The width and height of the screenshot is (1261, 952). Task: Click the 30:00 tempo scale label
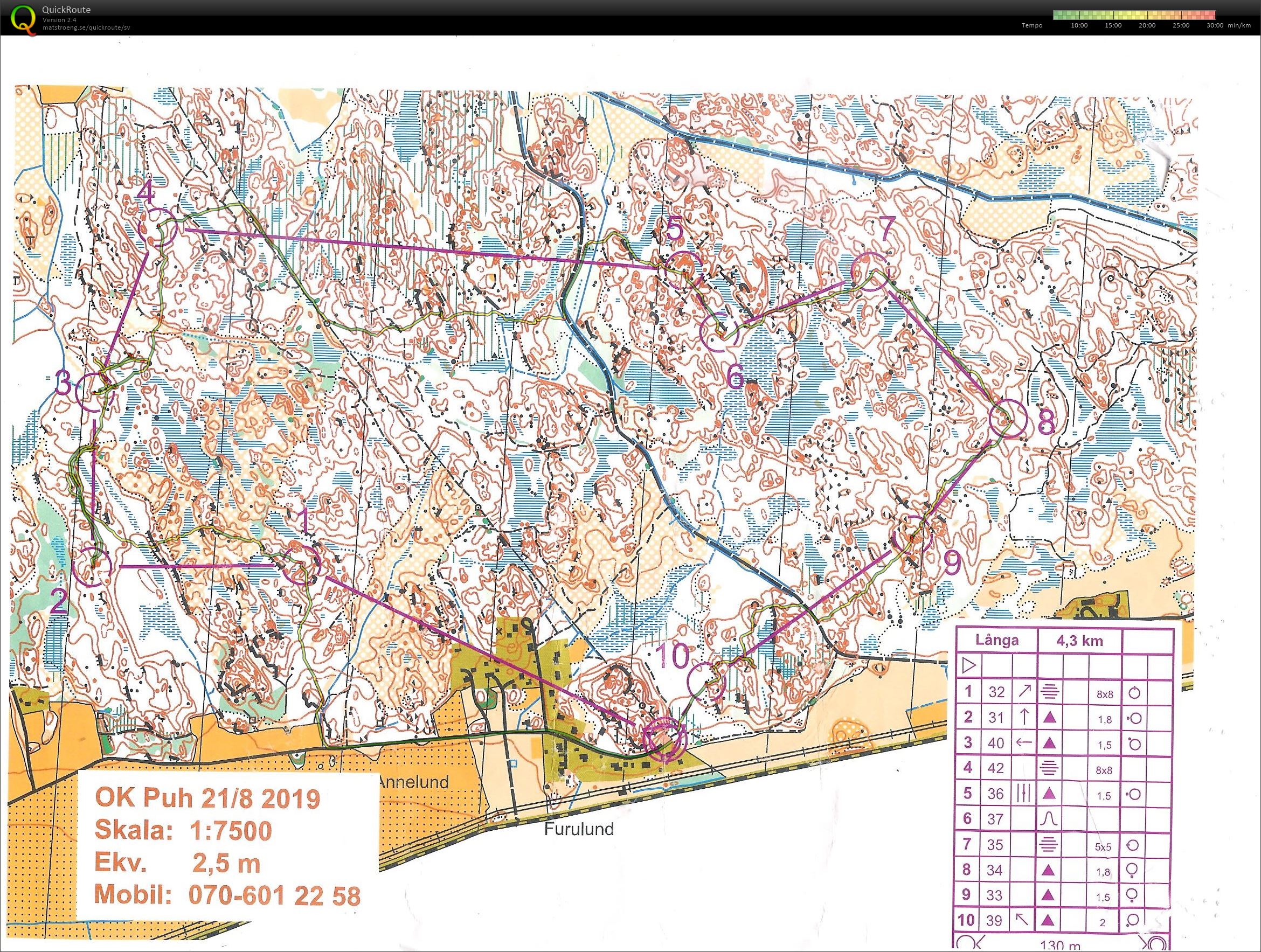coord(1215,26)
